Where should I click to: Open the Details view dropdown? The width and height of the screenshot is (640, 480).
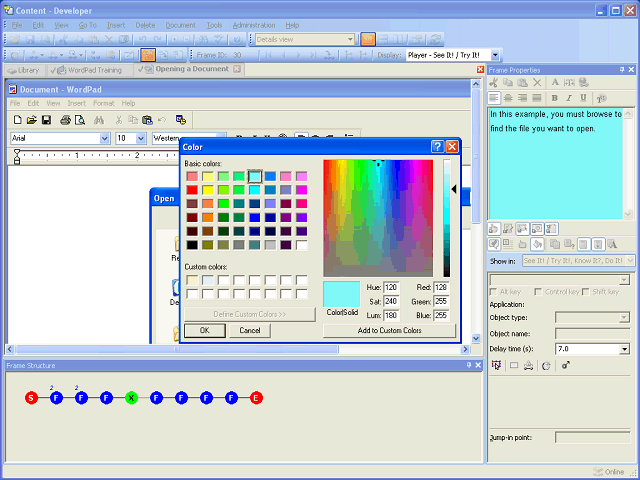pyautogui.click(x=350, y=40)
